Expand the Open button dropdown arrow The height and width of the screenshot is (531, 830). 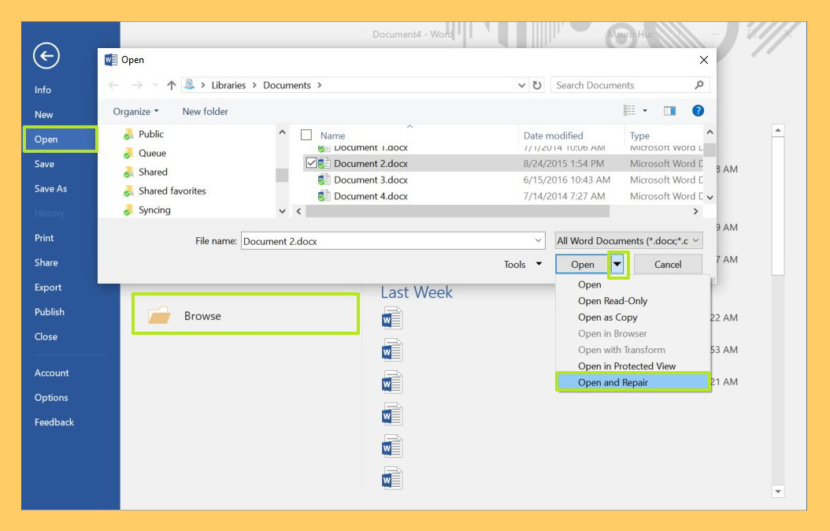[618, 265]
